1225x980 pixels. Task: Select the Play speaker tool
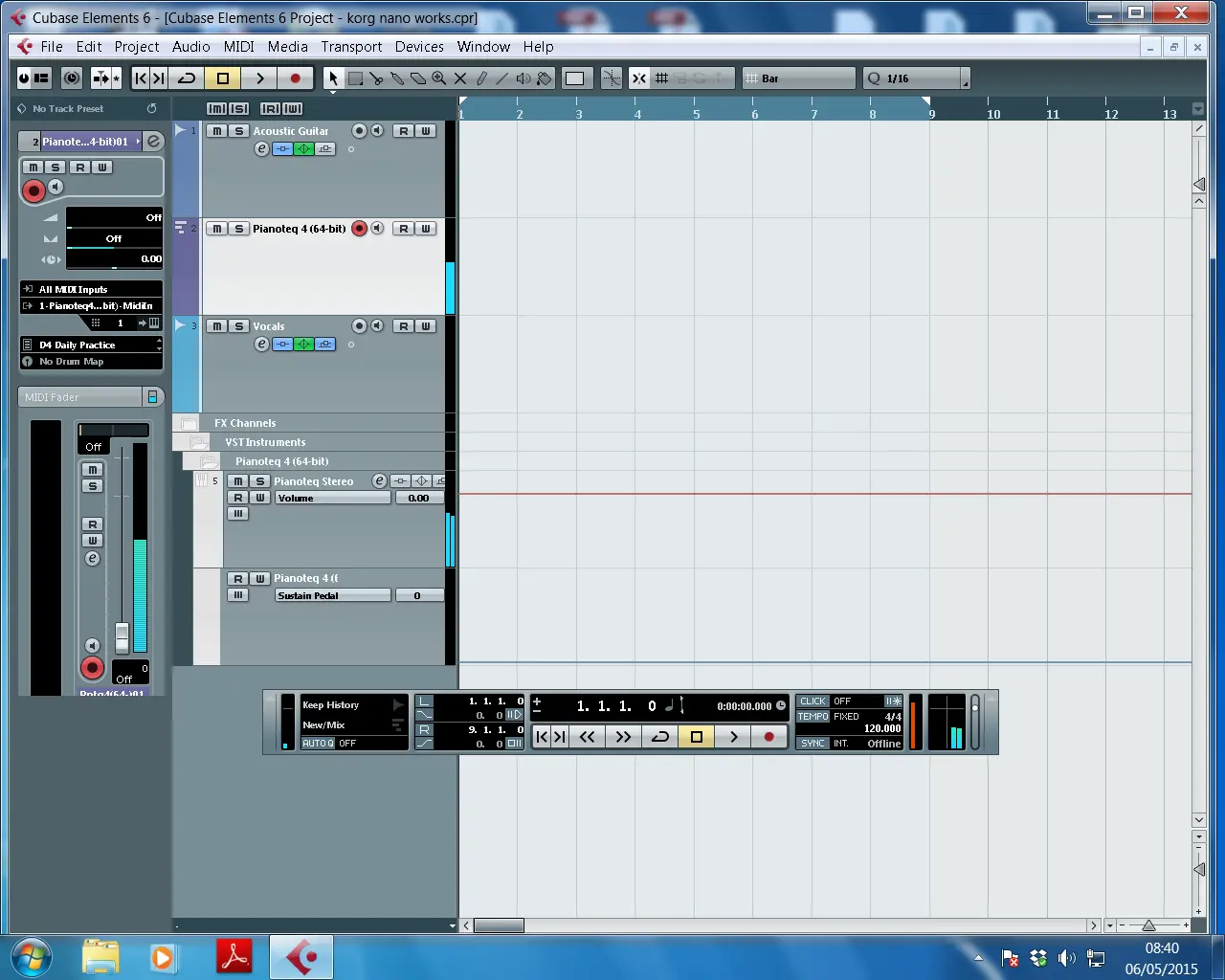click(x=523, y=78)
